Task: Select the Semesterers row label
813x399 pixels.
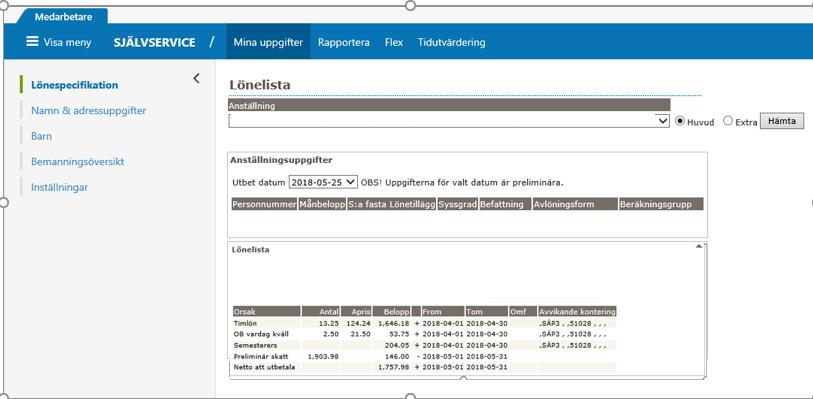Action: tap(255, 345)
